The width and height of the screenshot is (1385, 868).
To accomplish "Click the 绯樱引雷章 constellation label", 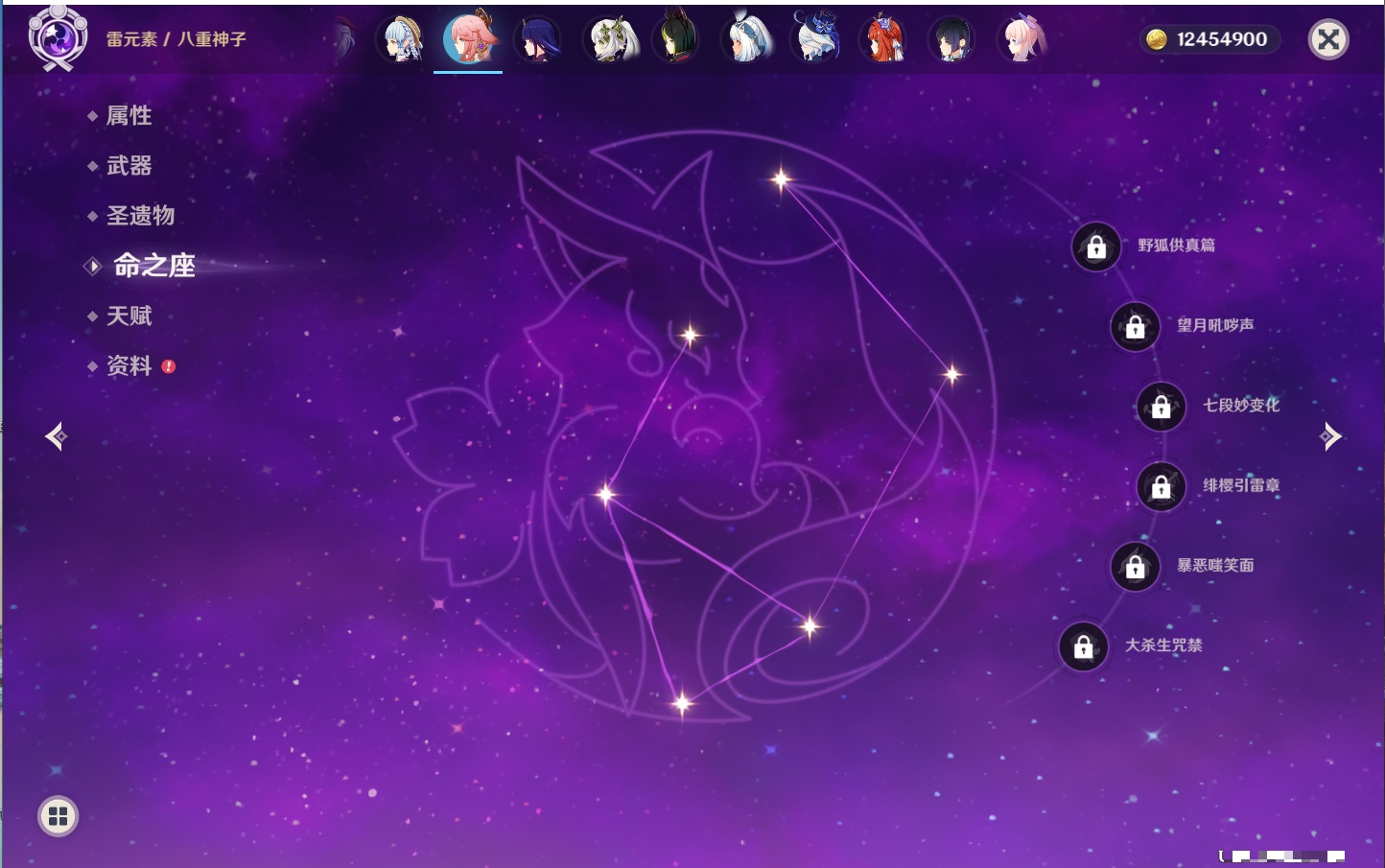I will tap(1241, 485).
